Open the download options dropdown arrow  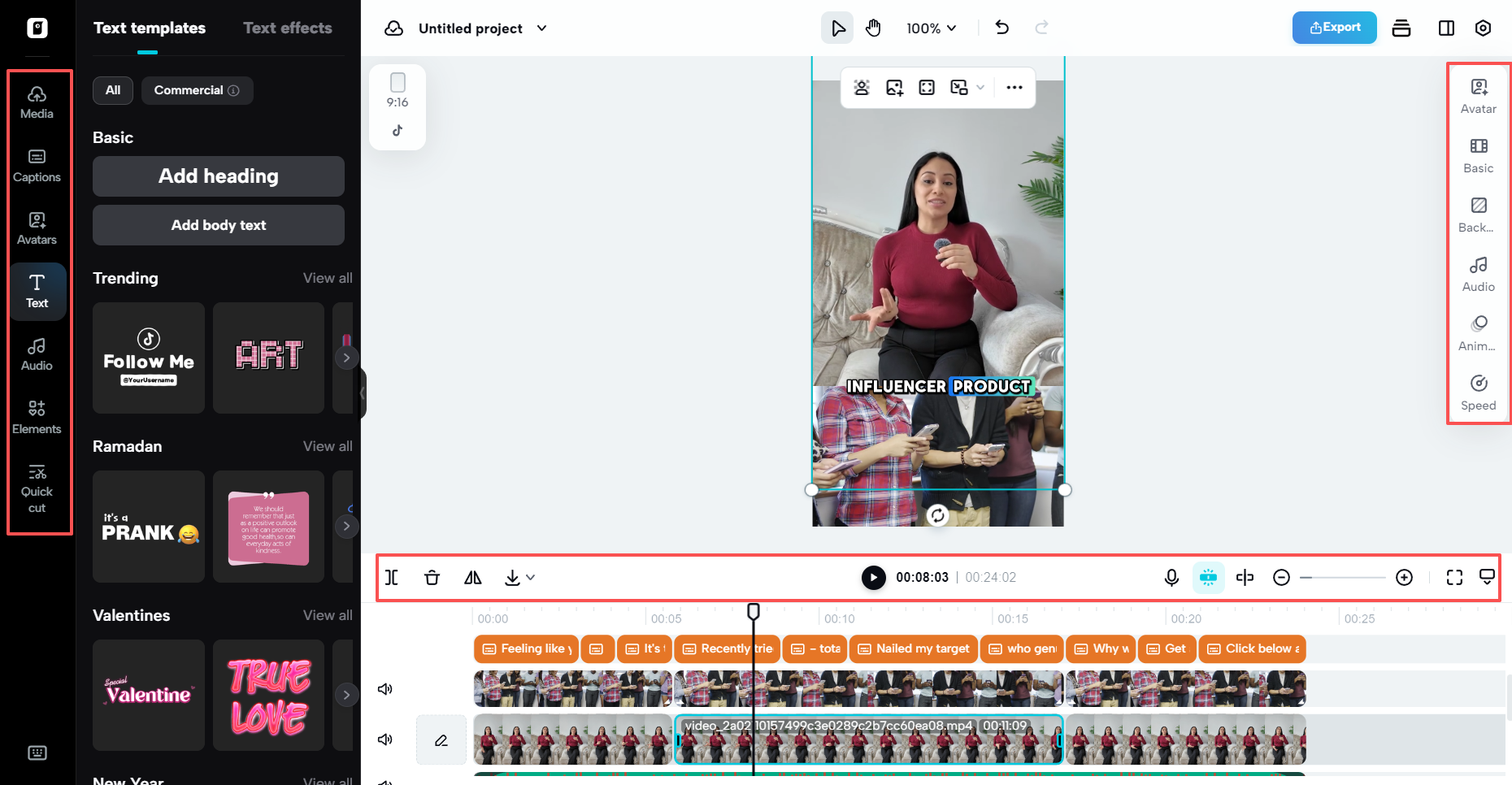[x=531, y=578]
